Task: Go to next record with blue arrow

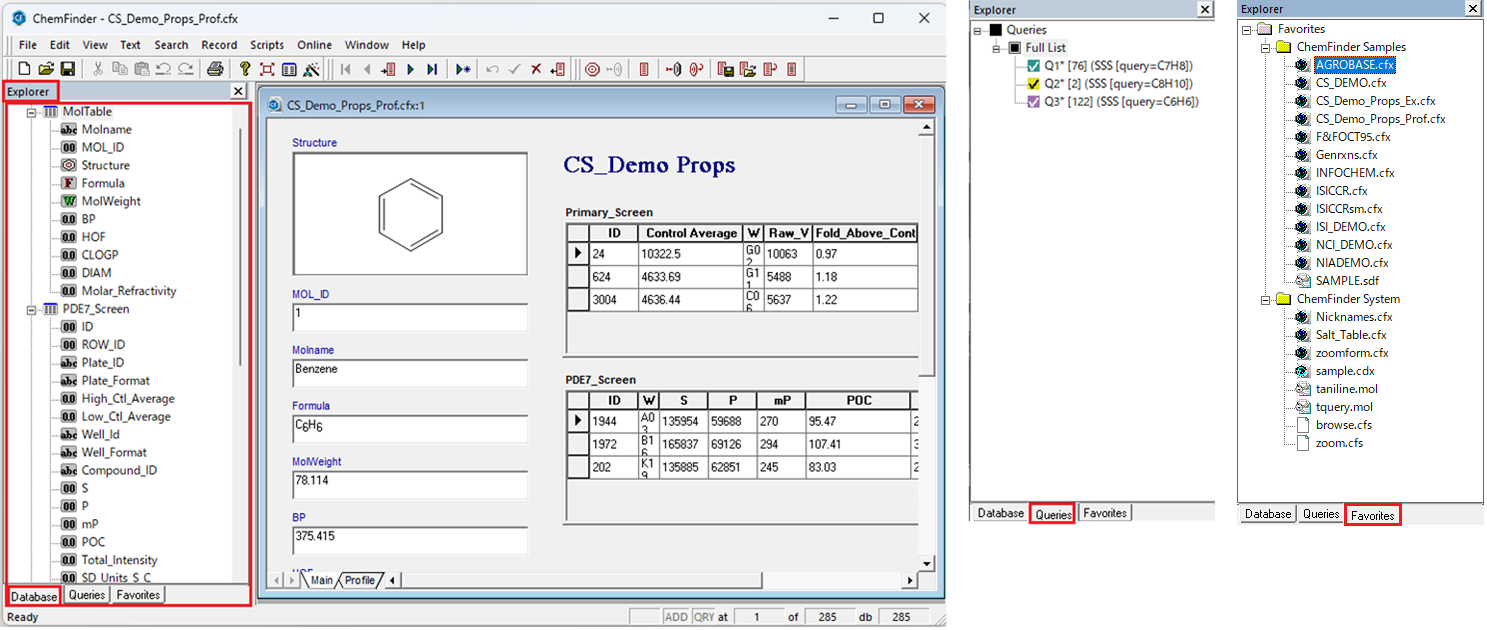Action: [411, 69]
